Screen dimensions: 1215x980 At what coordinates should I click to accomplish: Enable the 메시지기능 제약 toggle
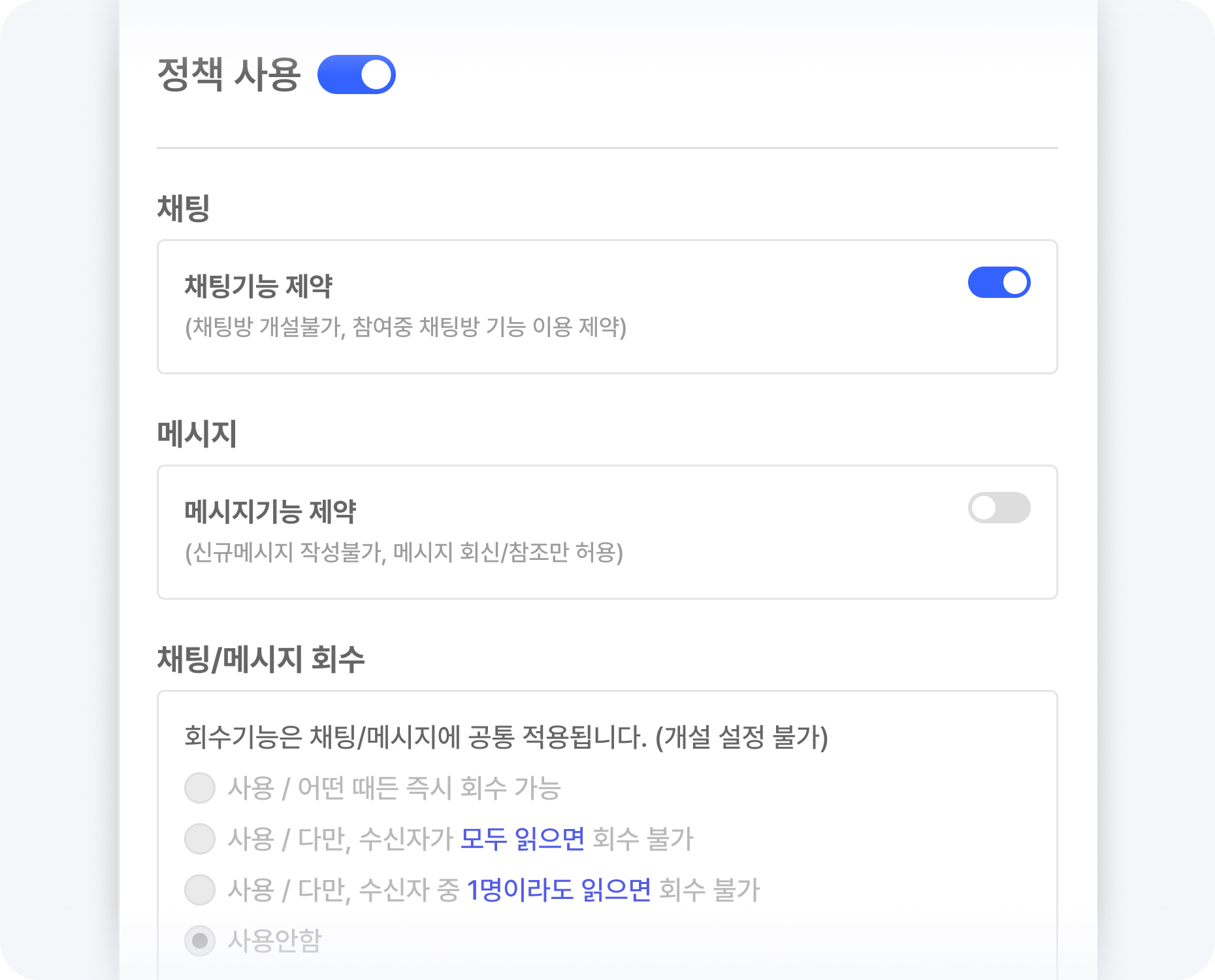click(x=999, y=508)
